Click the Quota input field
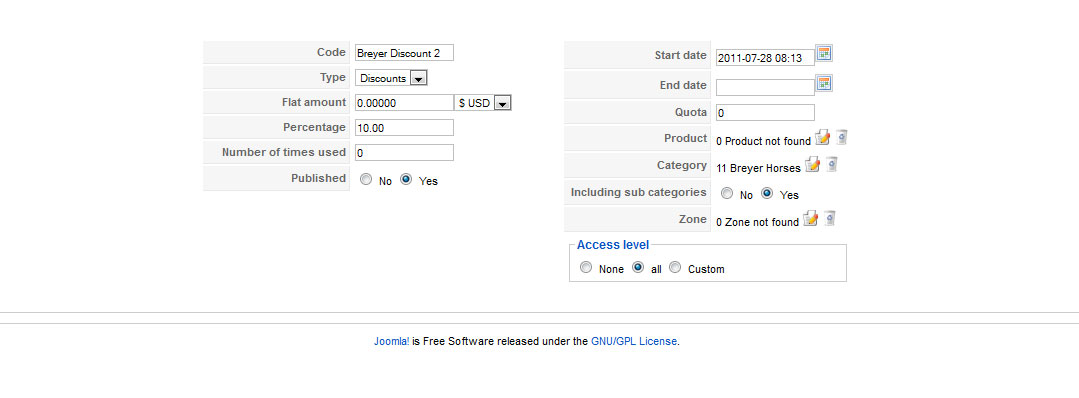The height and width of the screenshot is (398, 1079). tap(765, 112)
